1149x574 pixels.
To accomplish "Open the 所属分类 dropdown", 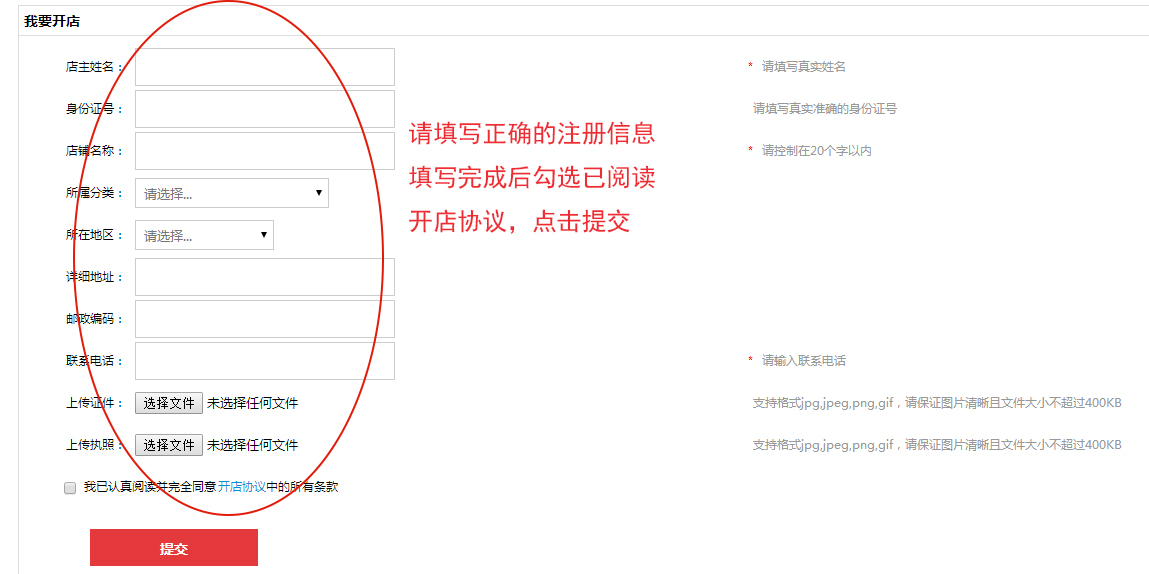I will tap(232, 194).
